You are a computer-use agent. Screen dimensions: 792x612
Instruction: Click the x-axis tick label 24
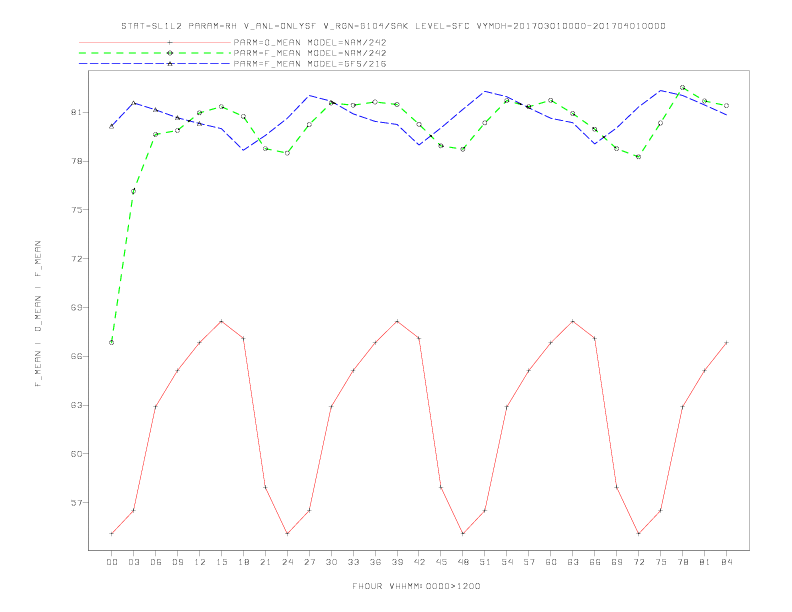click(x=287, y=562)
